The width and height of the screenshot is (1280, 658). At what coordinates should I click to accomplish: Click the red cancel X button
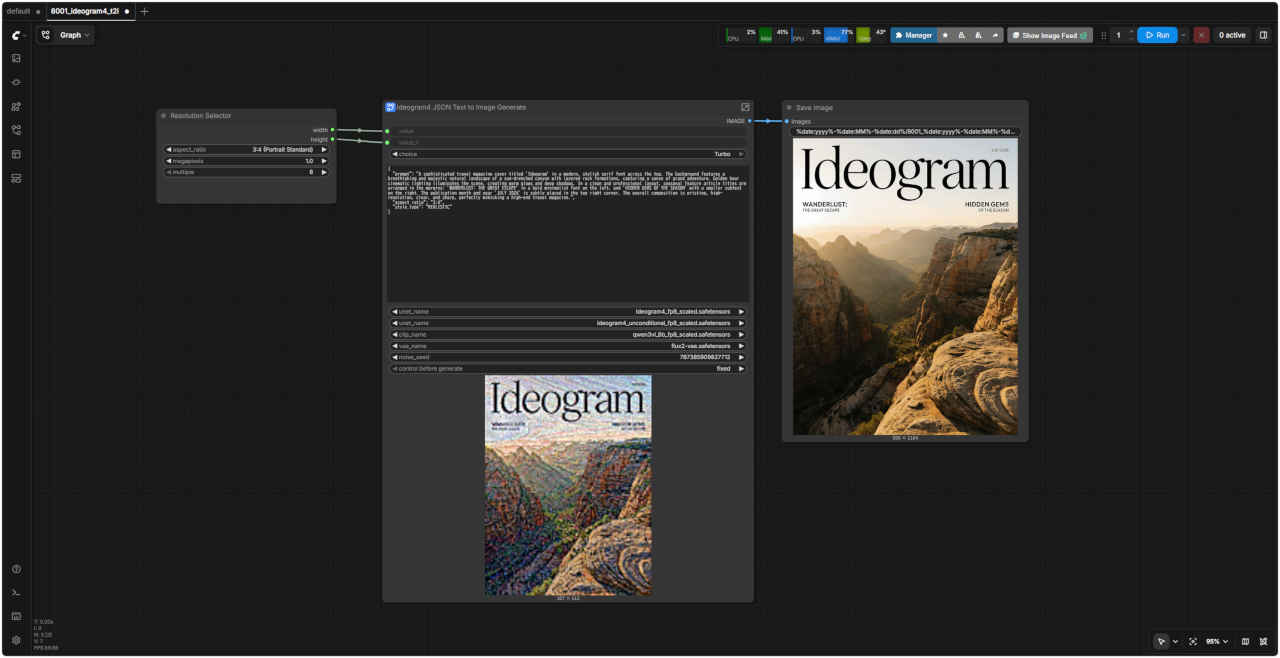[1201, 35]
